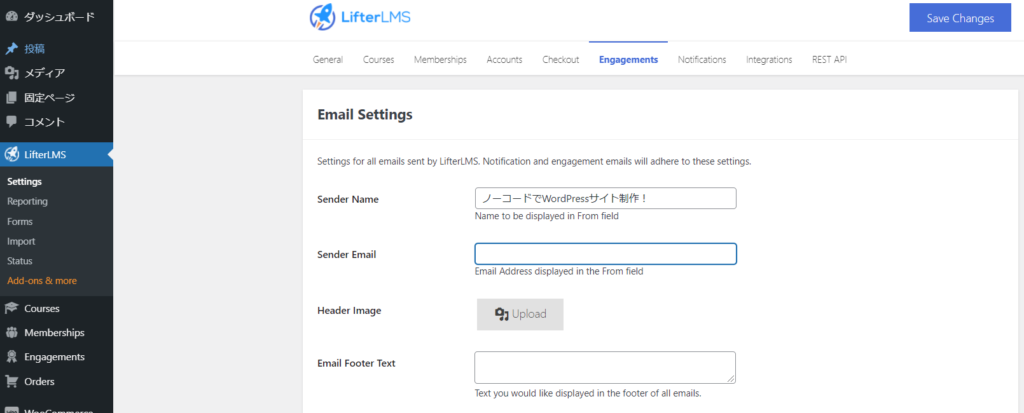Click the cart icon beside Orders

click(11, 381)
